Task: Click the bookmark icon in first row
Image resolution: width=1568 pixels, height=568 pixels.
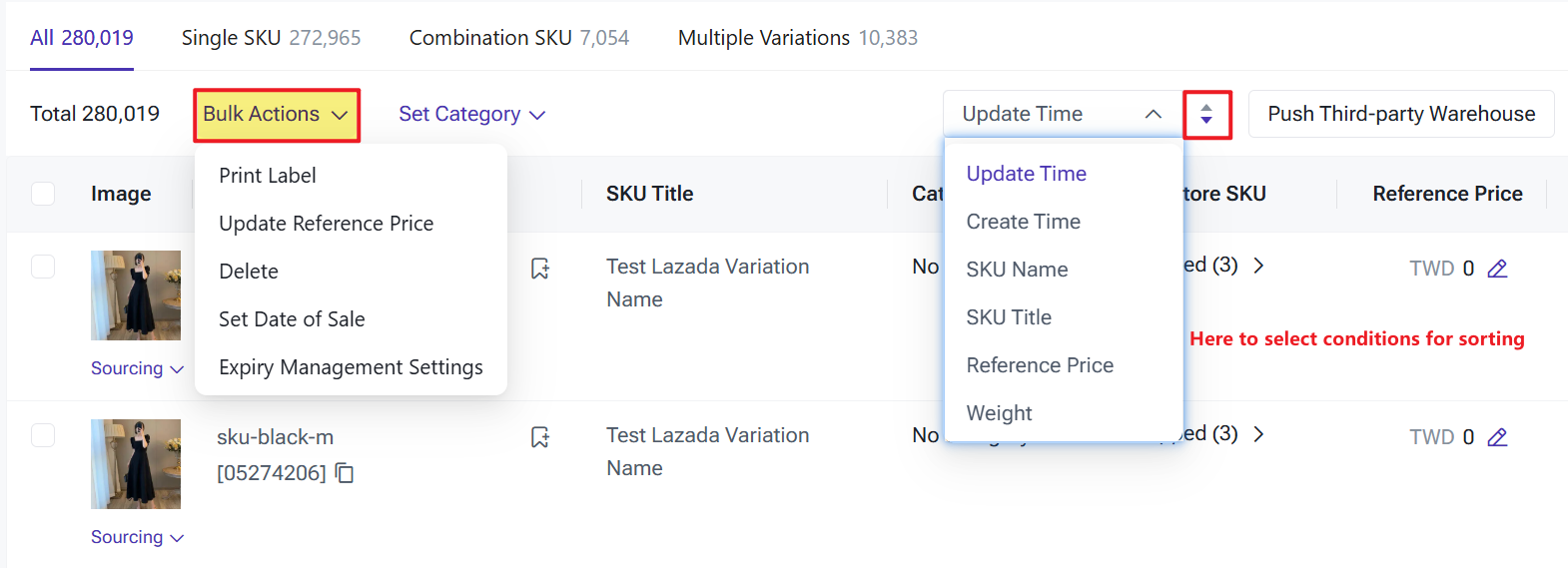Action: click(540, 269)
